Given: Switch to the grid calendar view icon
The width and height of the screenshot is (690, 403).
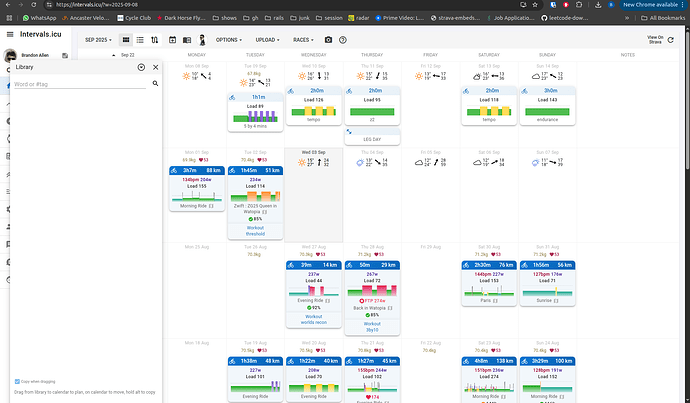Looking at the screenshot, I should point(127,39).
